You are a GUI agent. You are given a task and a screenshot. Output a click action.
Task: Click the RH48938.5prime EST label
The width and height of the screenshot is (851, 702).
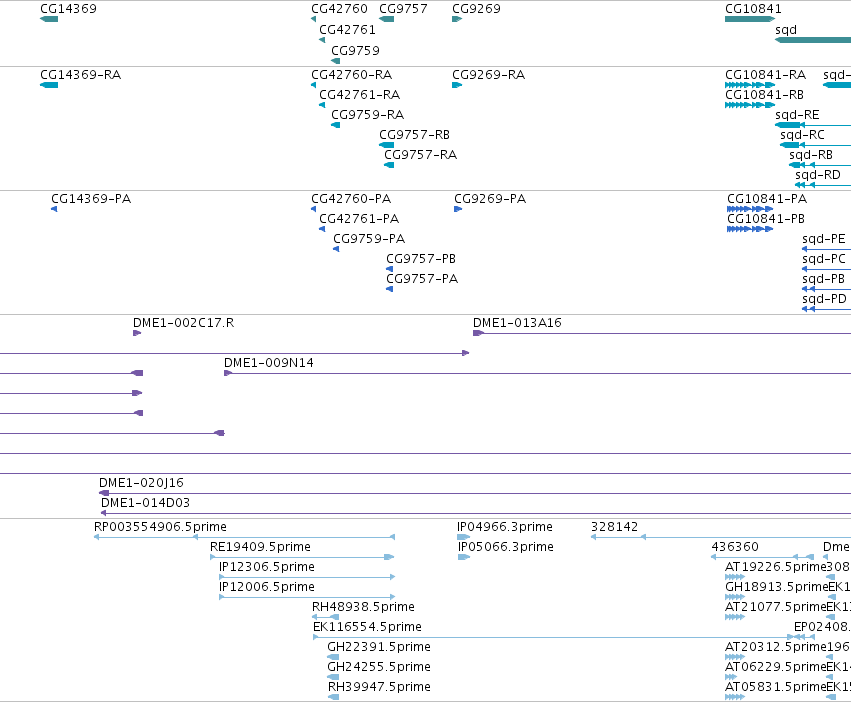363,607
